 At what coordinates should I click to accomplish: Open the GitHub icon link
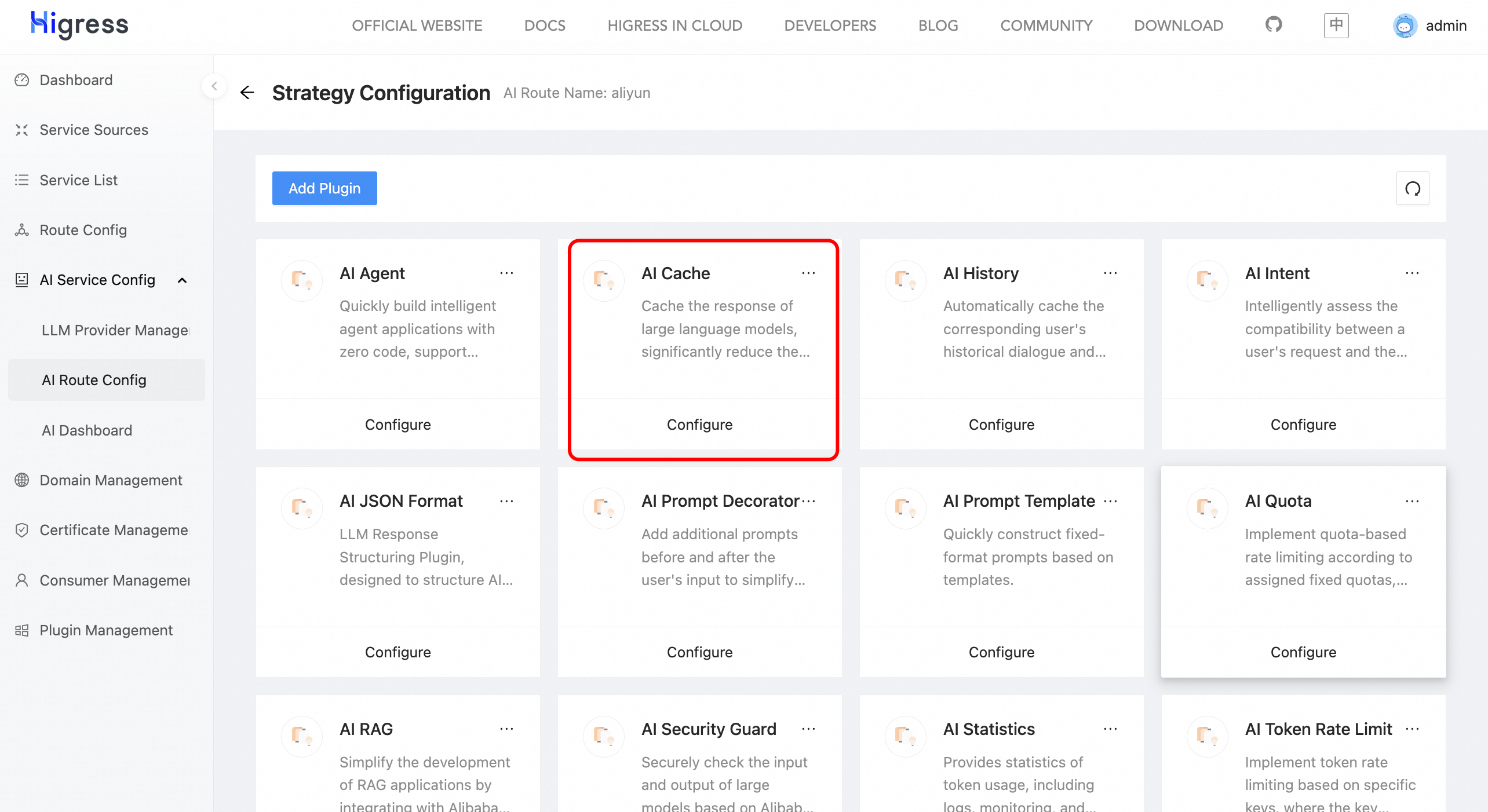[1273, 25]
